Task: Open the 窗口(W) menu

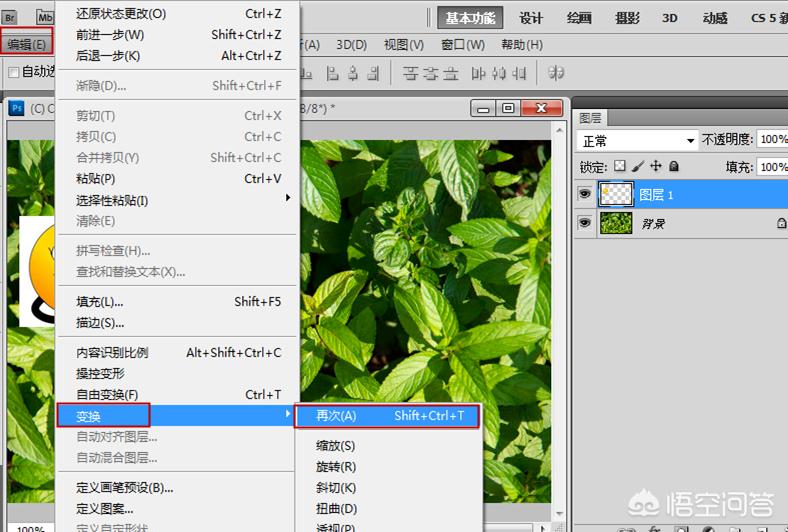Action: (x=462, y=45)
